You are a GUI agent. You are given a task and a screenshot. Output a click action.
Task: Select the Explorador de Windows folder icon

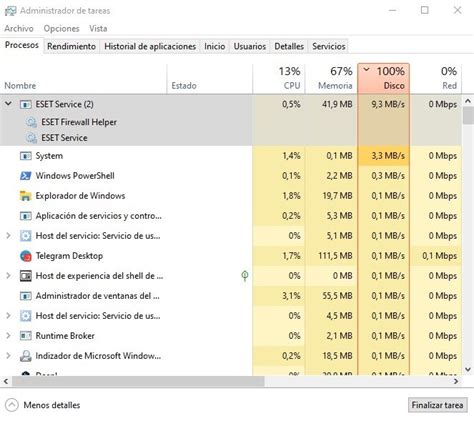(x=26, y=196)
